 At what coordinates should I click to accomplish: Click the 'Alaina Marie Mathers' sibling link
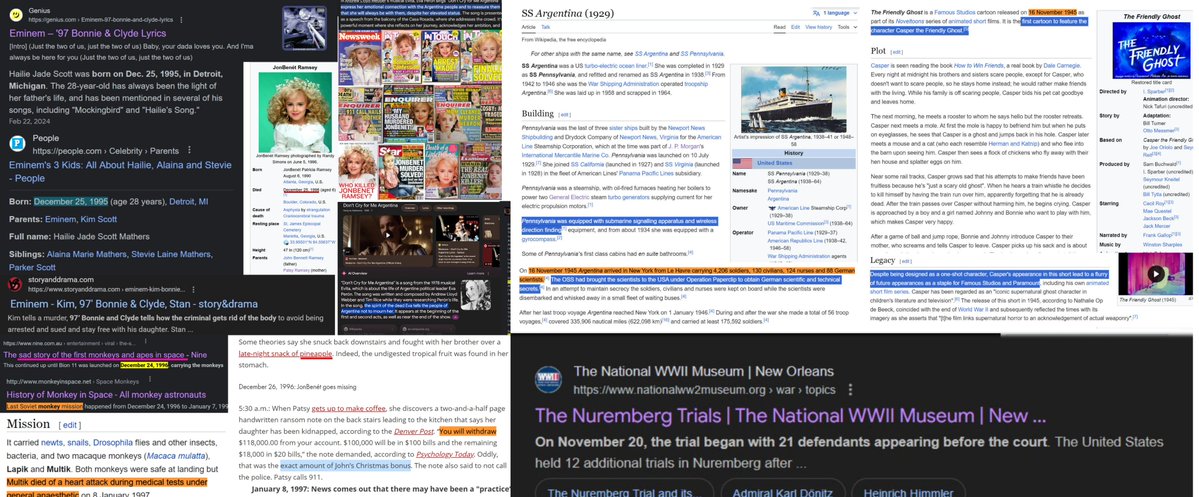pos(87,254)
